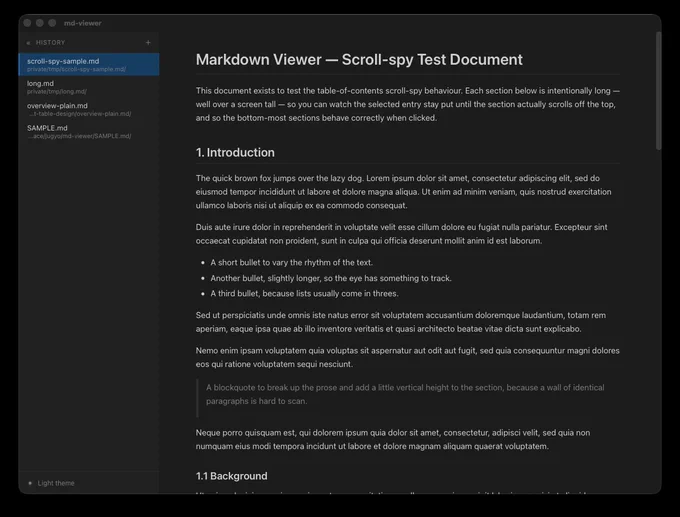This screenshot has width=680, height=517.
Task: Open scroll-spy-sample.md in the history list
Action: coord(89,65)
